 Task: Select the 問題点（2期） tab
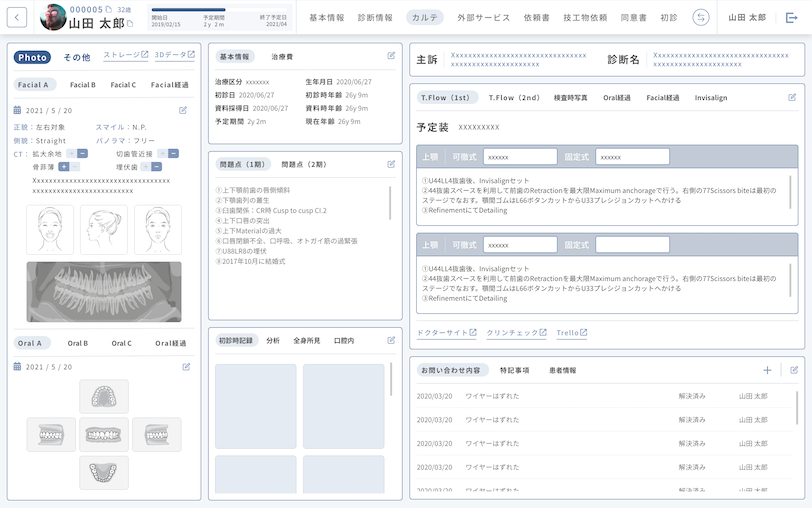click(x=304, y=164)
